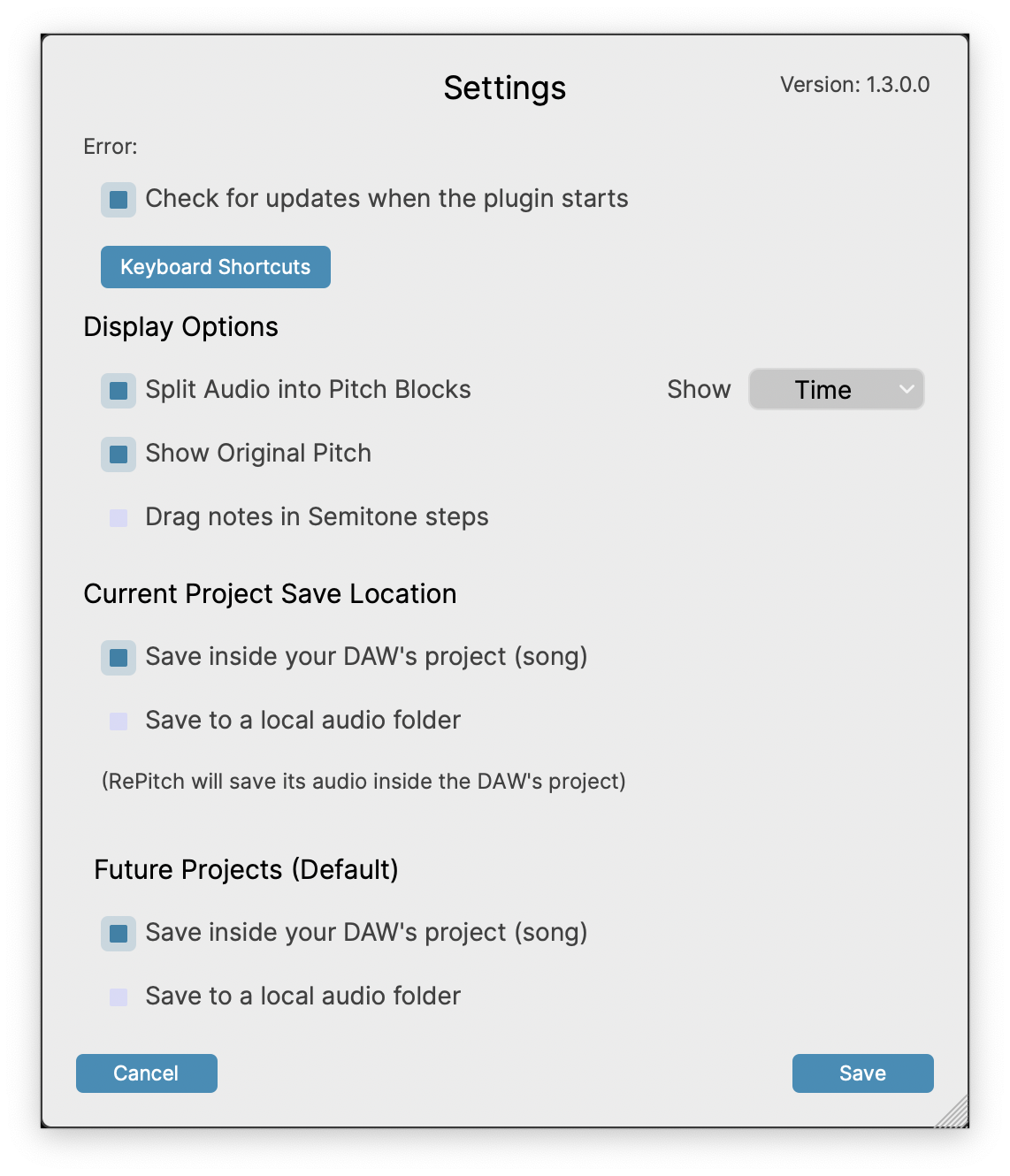This screenshot has width=1010, height=1176.
Task: Disable Split Audio into Pitch Blocks
Action: tap(119, 391)
